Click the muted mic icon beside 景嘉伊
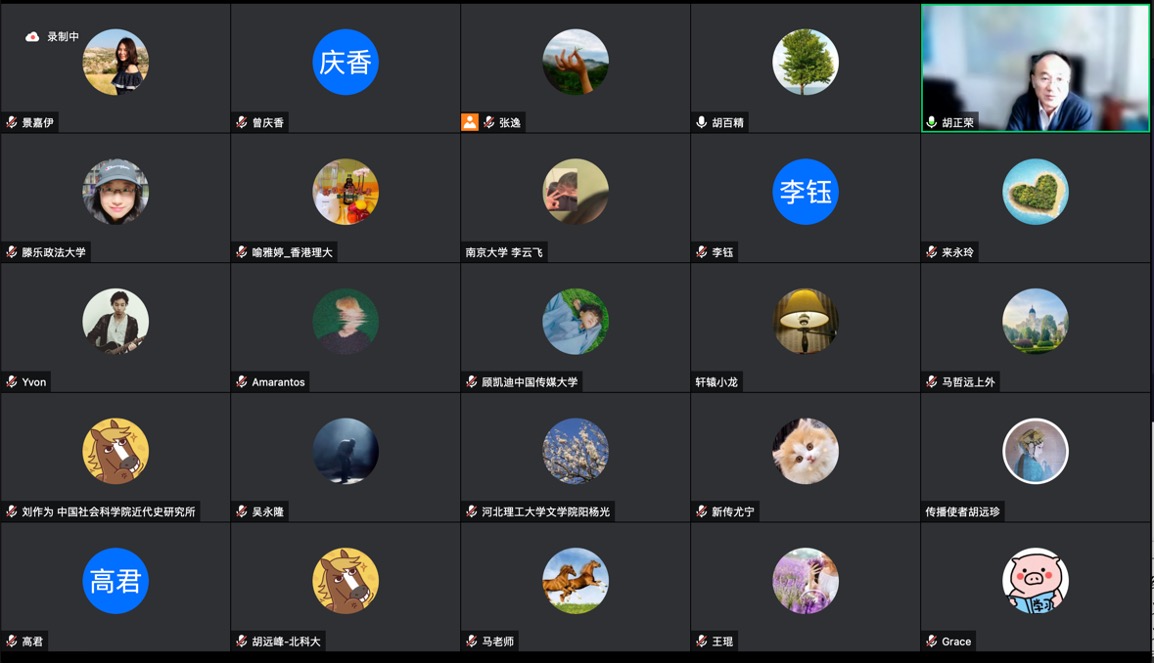The width and height of the screenshot is (1155, 666). [12, 122]
